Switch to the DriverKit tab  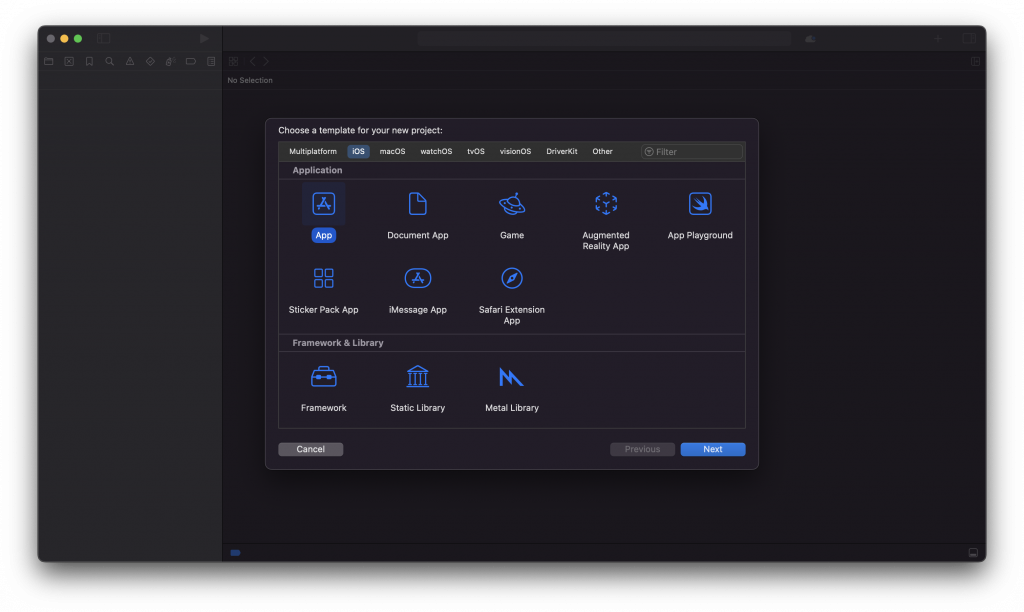tap(562, 152)
